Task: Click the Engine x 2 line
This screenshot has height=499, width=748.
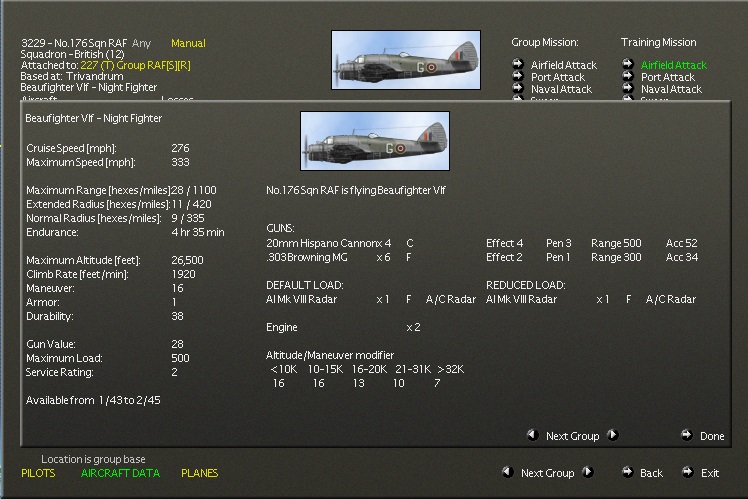Action: [343, 327]
